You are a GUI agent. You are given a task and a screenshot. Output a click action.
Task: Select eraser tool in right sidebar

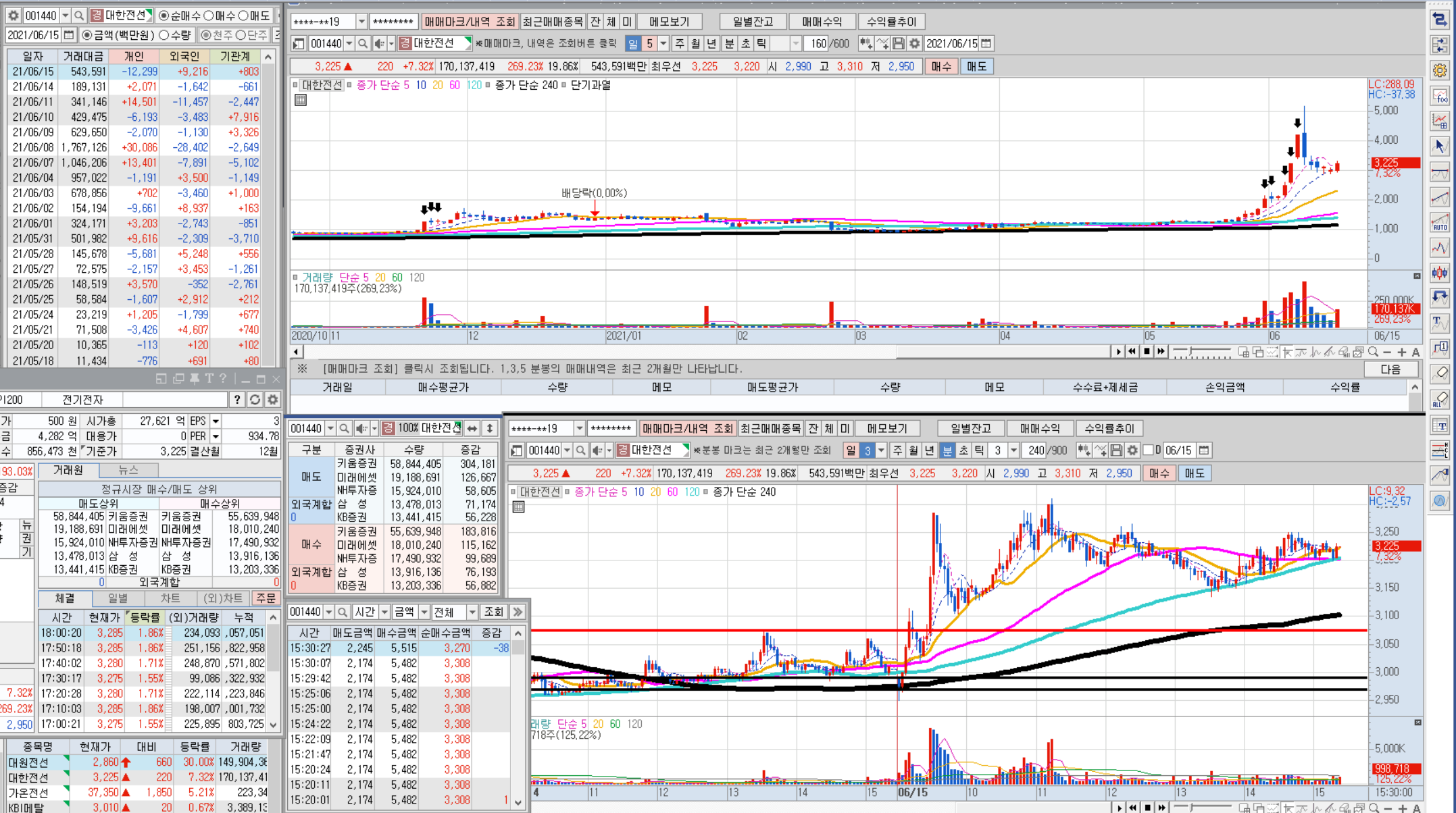[x=1440, y=373]
